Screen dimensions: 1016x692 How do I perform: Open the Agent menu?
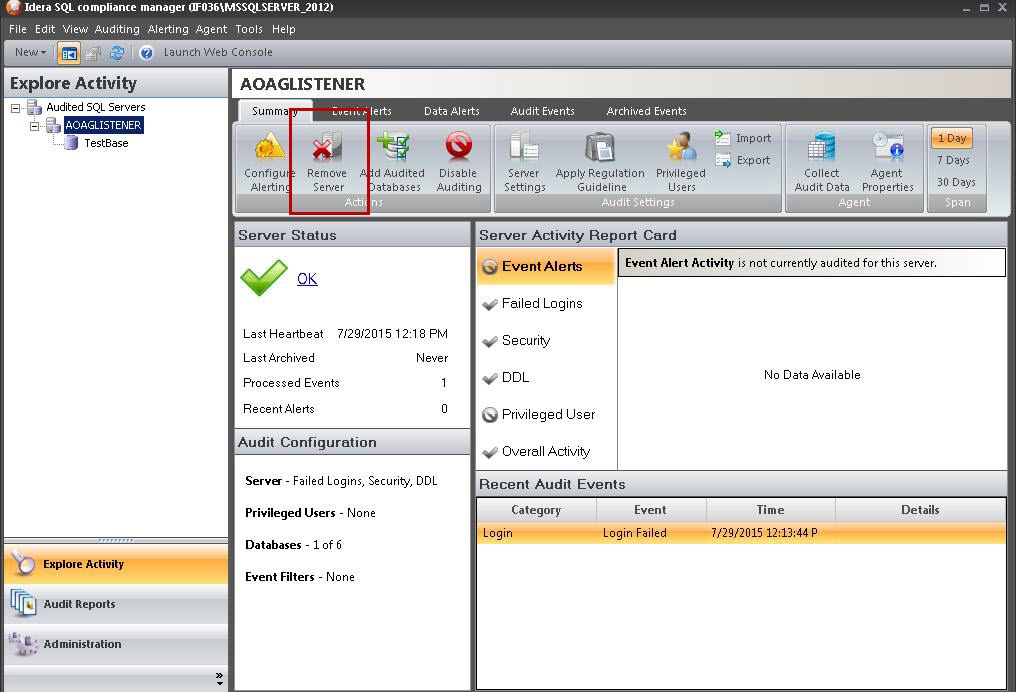click(x=211, y=29)
